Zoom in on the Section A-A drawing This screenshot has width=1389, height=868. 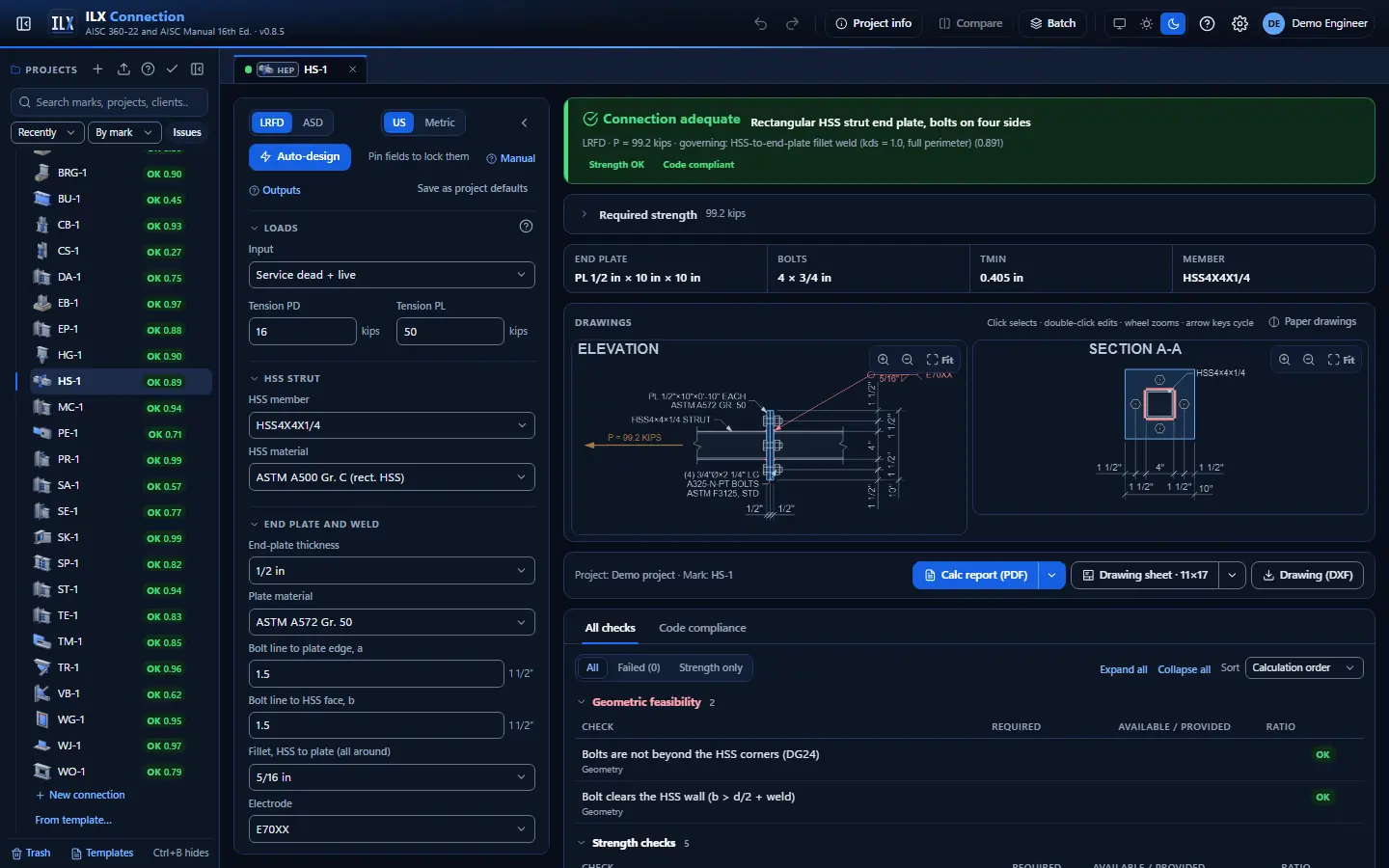click(x=1285, y=360)
